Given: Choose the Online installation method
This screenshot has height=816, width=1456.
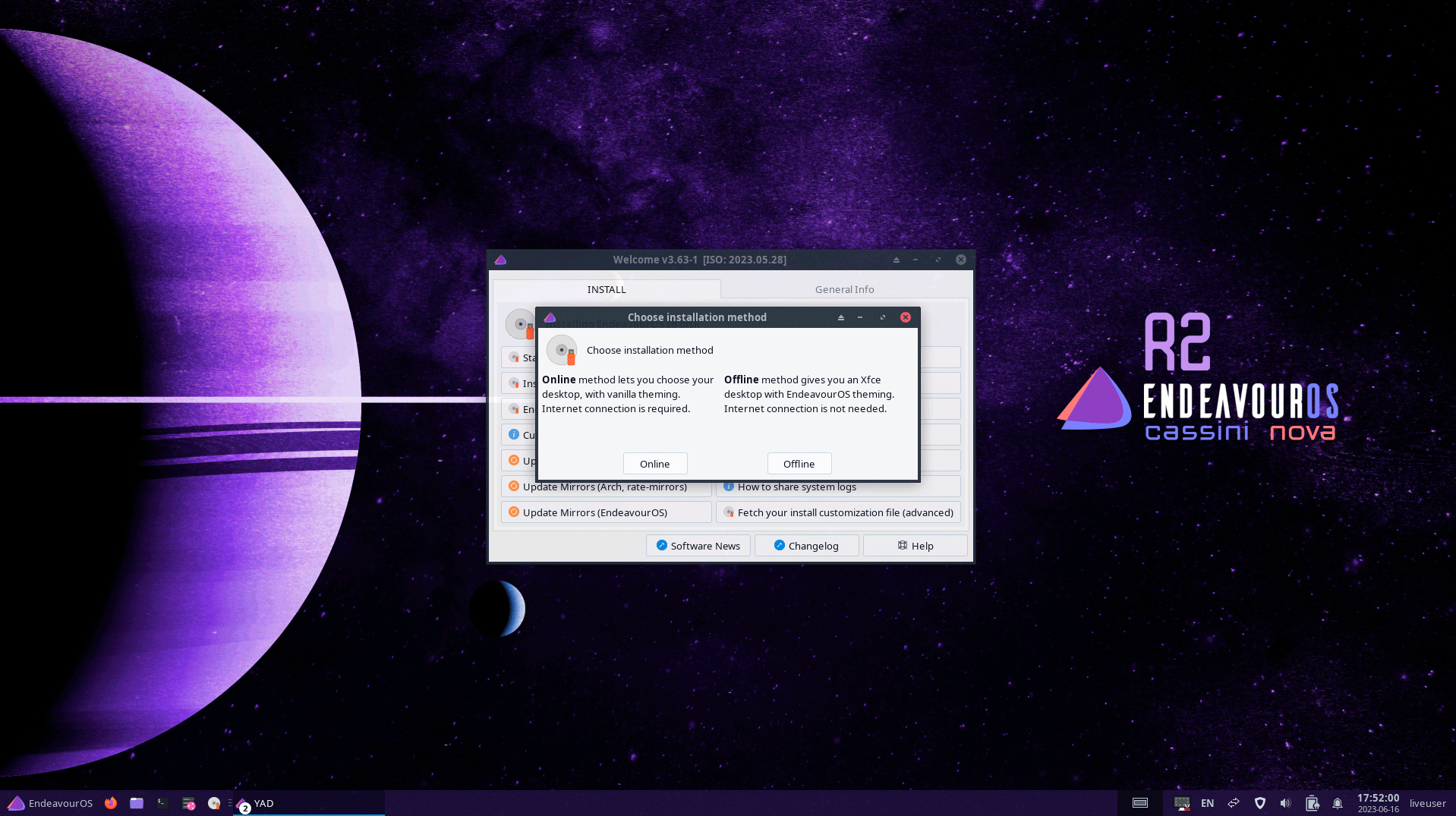Looking at the screenshot, I should (x=655, y=464).
